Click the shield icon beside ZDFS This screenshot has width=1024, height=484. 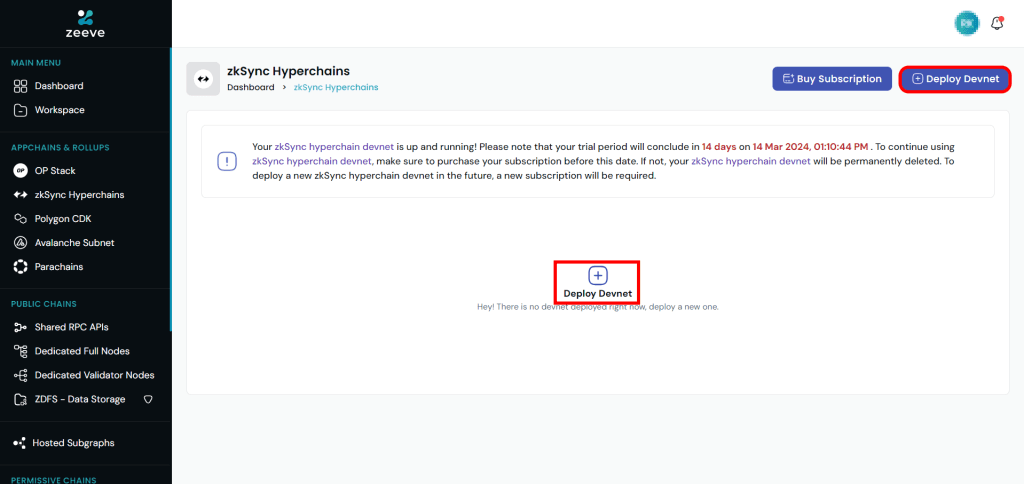pyautogui.click(x=148, y=399)
